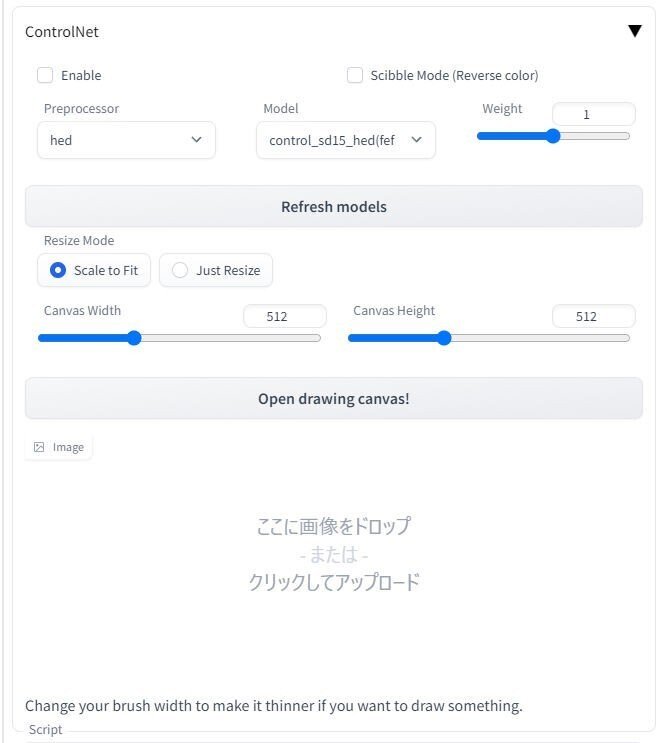Click the image drop area to upload
Image resolution: width=663 pixels, height=743 pixels.
point(334,554)
